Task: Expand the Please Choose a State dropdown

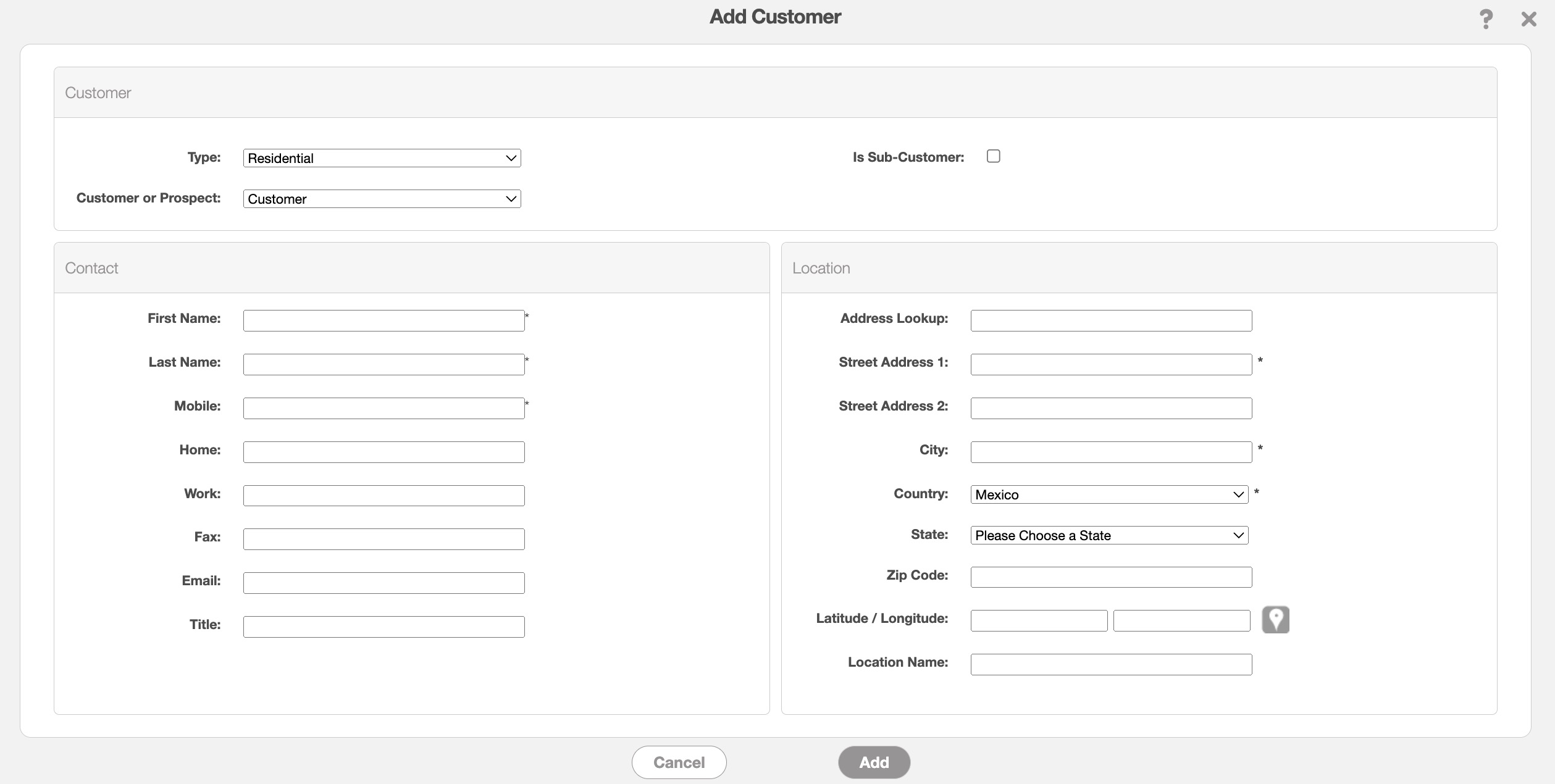Action: 1109,535
